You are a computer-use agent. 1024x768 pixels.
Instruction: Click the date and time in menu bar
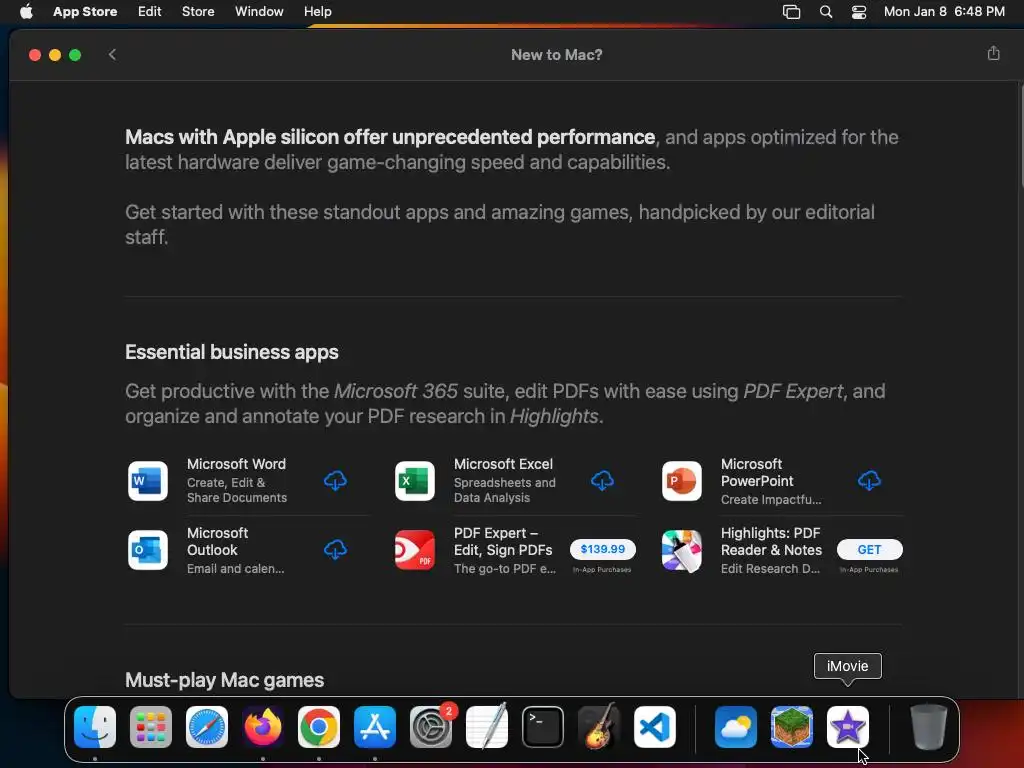tap(944, 11)
